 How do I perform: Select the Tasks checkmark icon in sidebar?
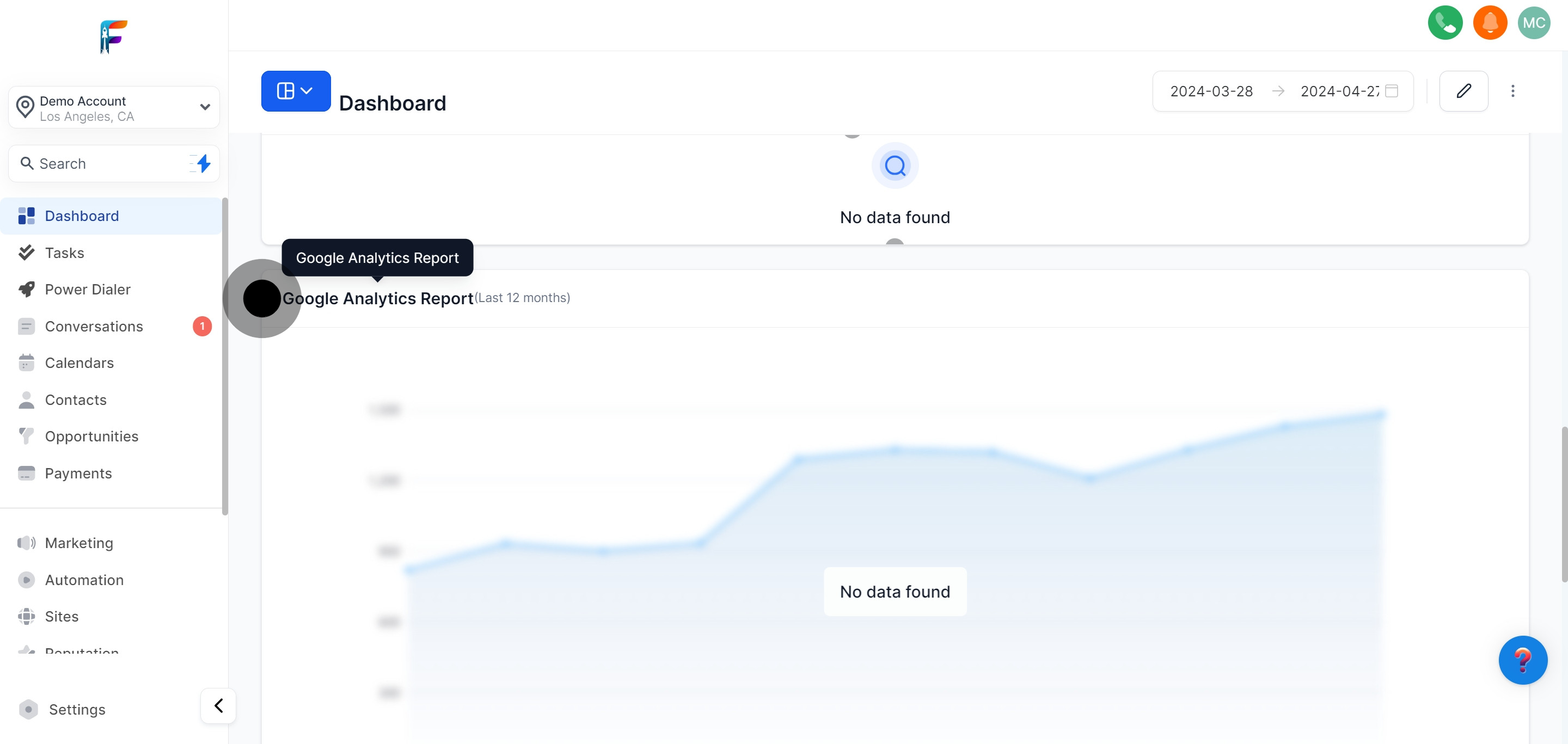26,253
